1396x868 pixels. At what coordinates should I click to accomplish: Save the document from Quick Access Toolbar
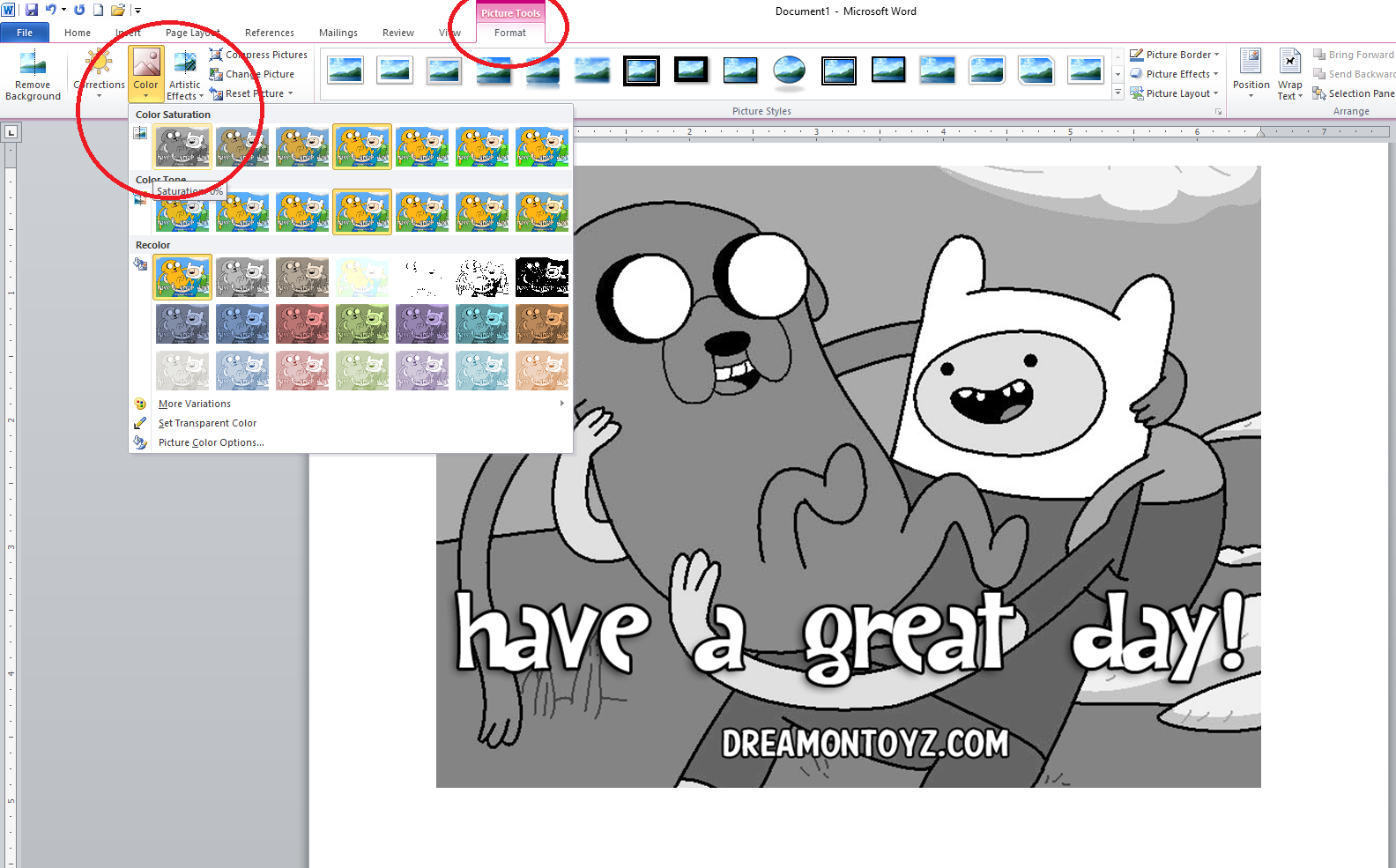[32, 11]
